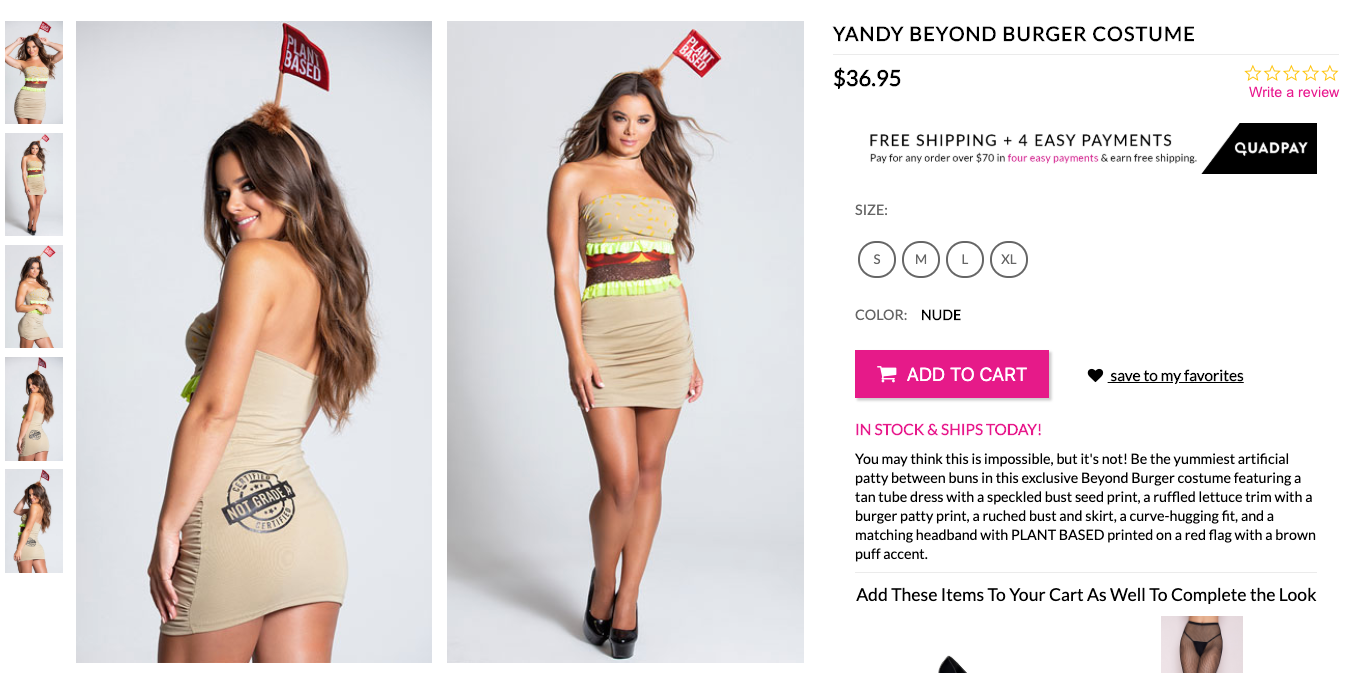The width and height of the screenshot is (1346, 673).
Task: Click the QUADPAY logo badge
Action: click(1260, 148)
